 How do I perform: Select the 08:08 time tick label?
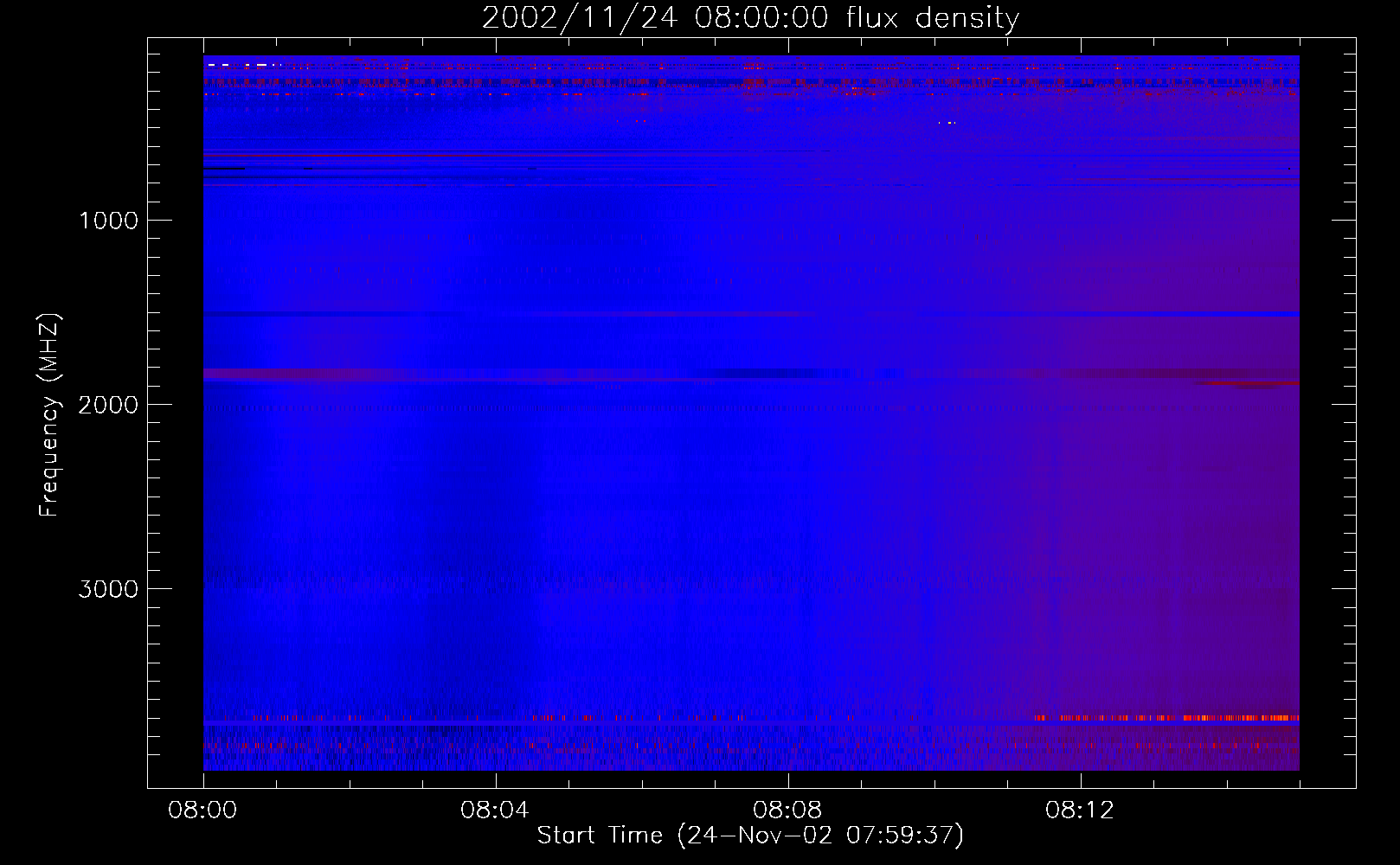pyautogui.click(x=787, y=811)
